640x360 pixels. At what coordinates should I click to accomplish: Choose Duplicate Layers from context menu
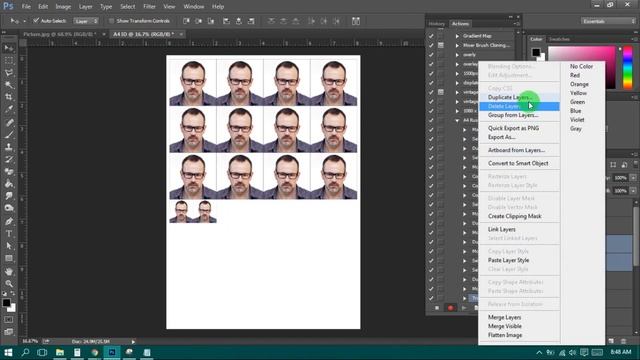(x=510, y=97)
